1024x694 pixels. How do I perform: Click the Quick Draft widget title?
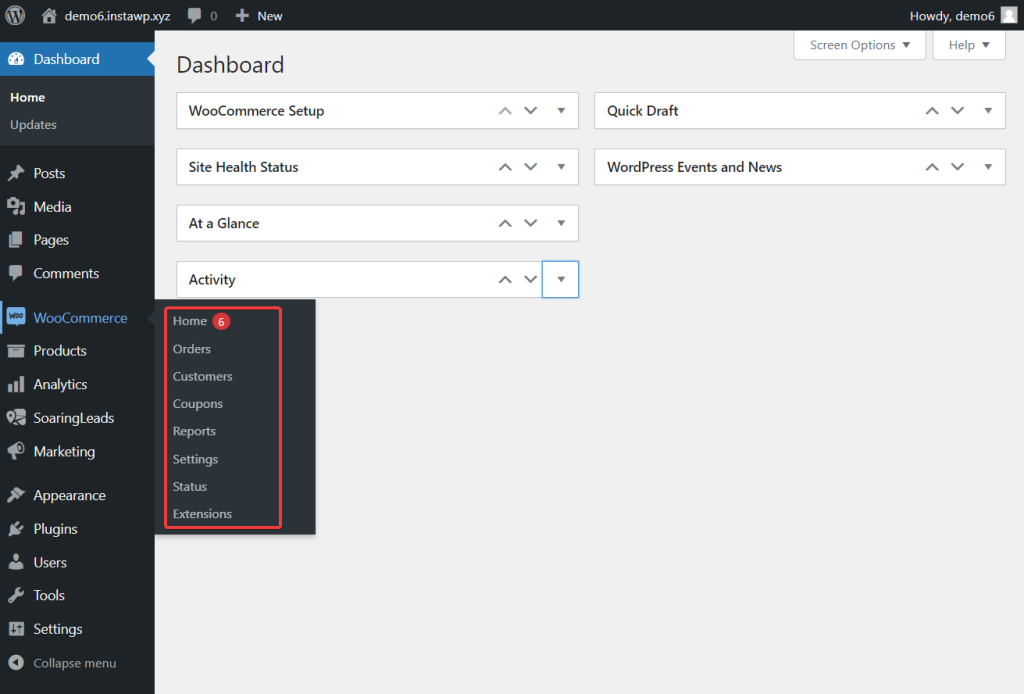coord(643,110)
